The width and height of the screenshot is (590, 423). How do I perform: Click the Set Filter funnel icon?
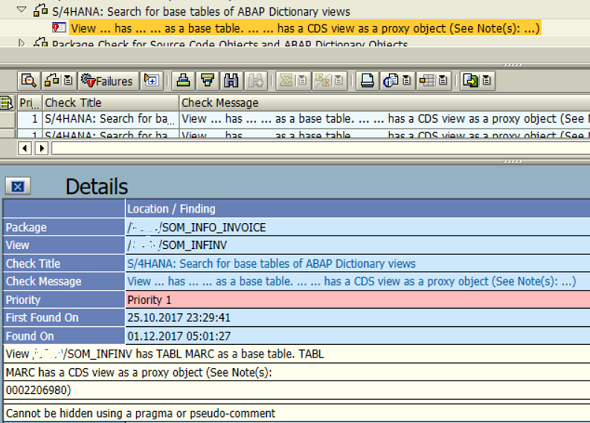coord(207,81)
